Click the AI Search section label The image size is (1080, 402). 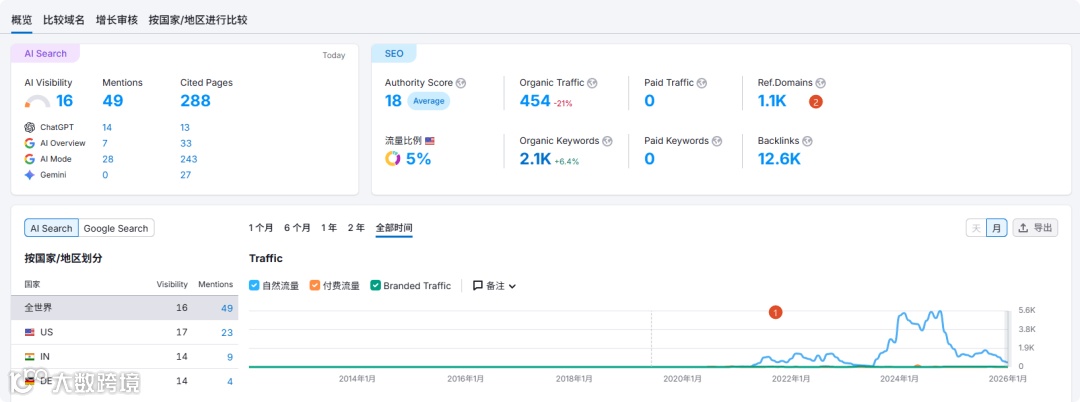(x=45, y=54)
